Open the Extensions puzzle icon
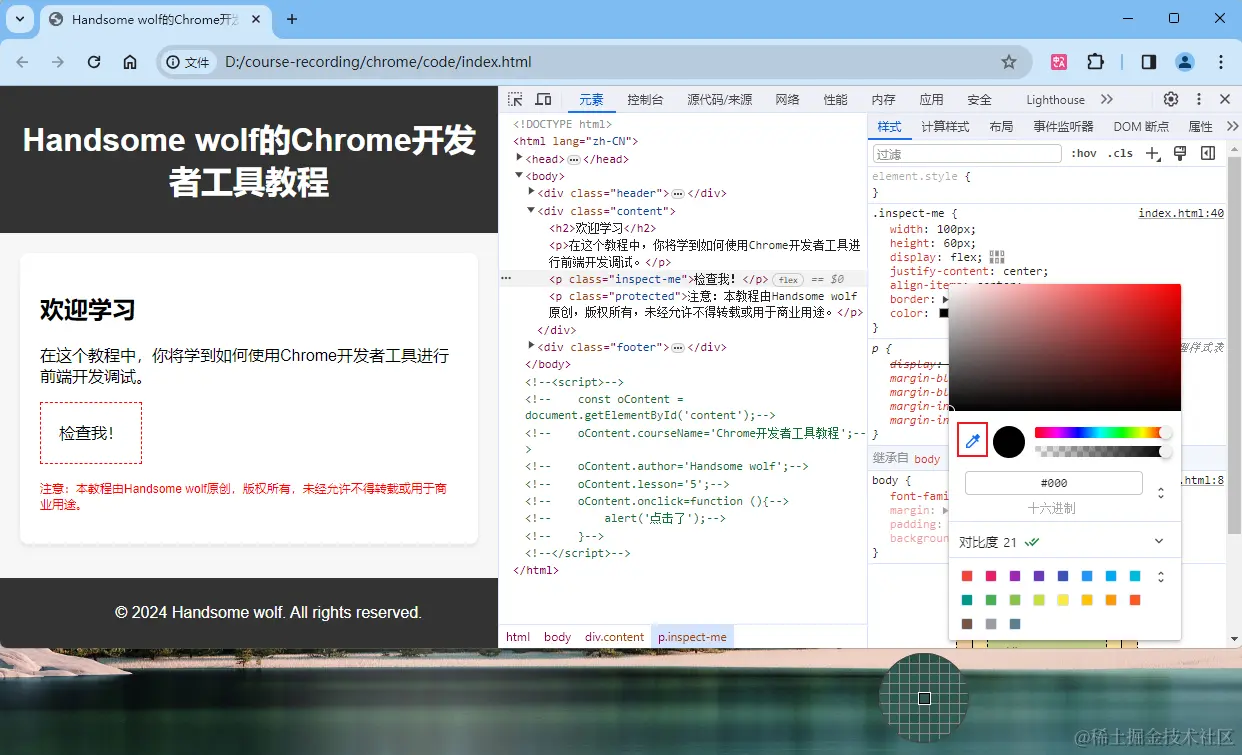The image size is (1242, 755). [x=1095, y=62]
